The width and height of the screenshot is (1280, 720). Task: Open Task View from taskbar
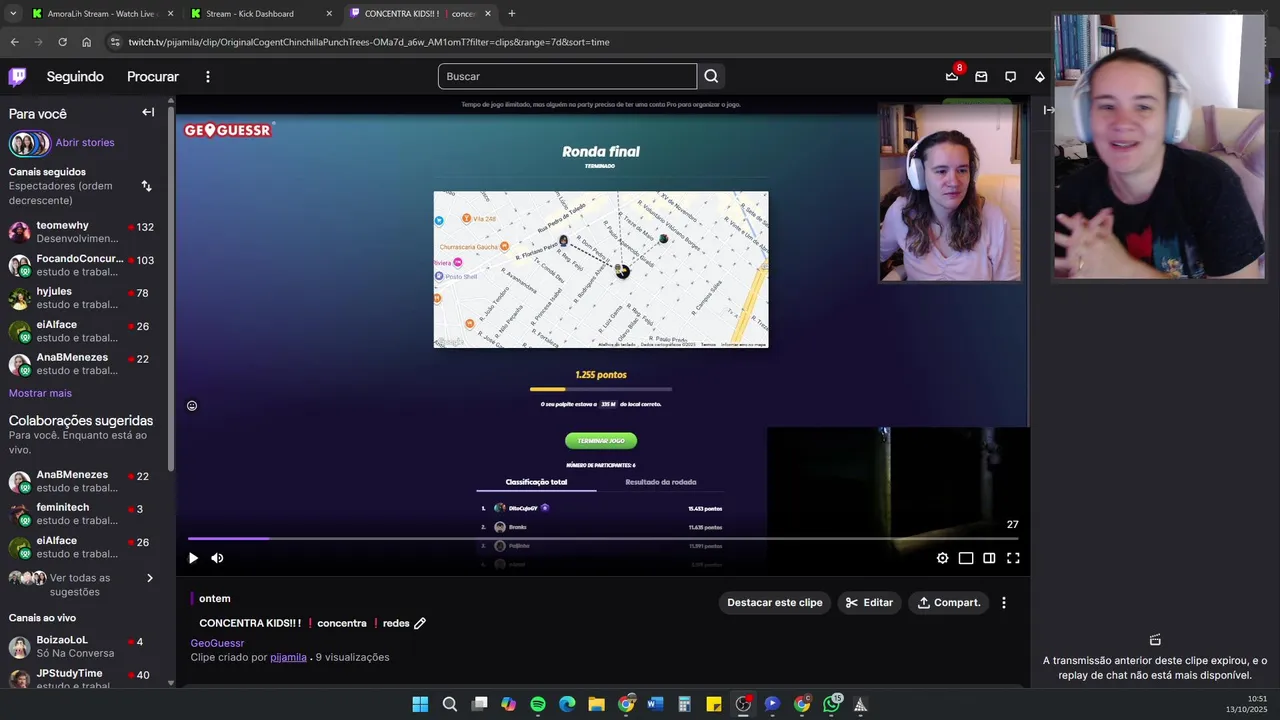click(479, 704)
